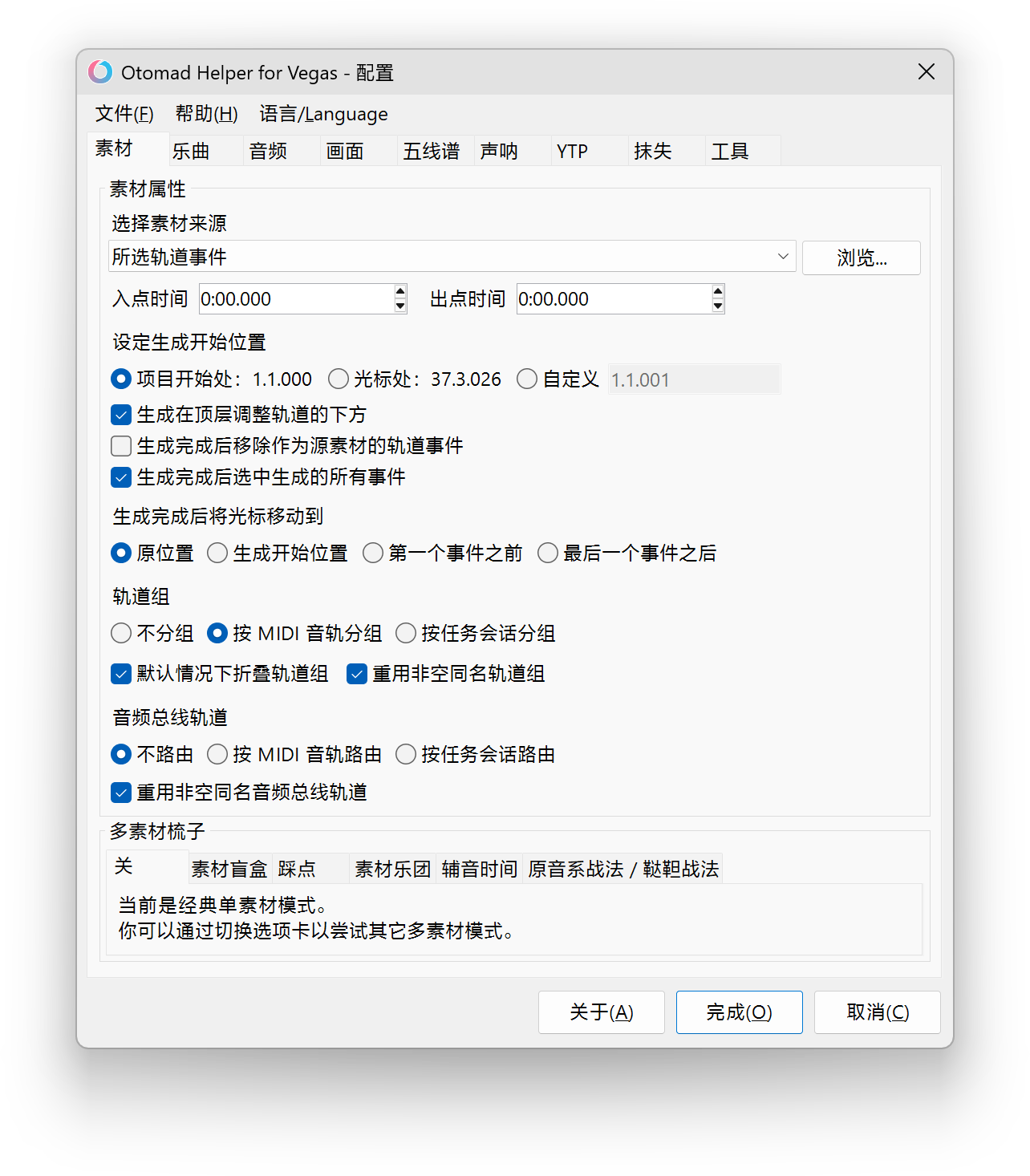Increase 出点时间 with up arrow

(x=718, y=291)
